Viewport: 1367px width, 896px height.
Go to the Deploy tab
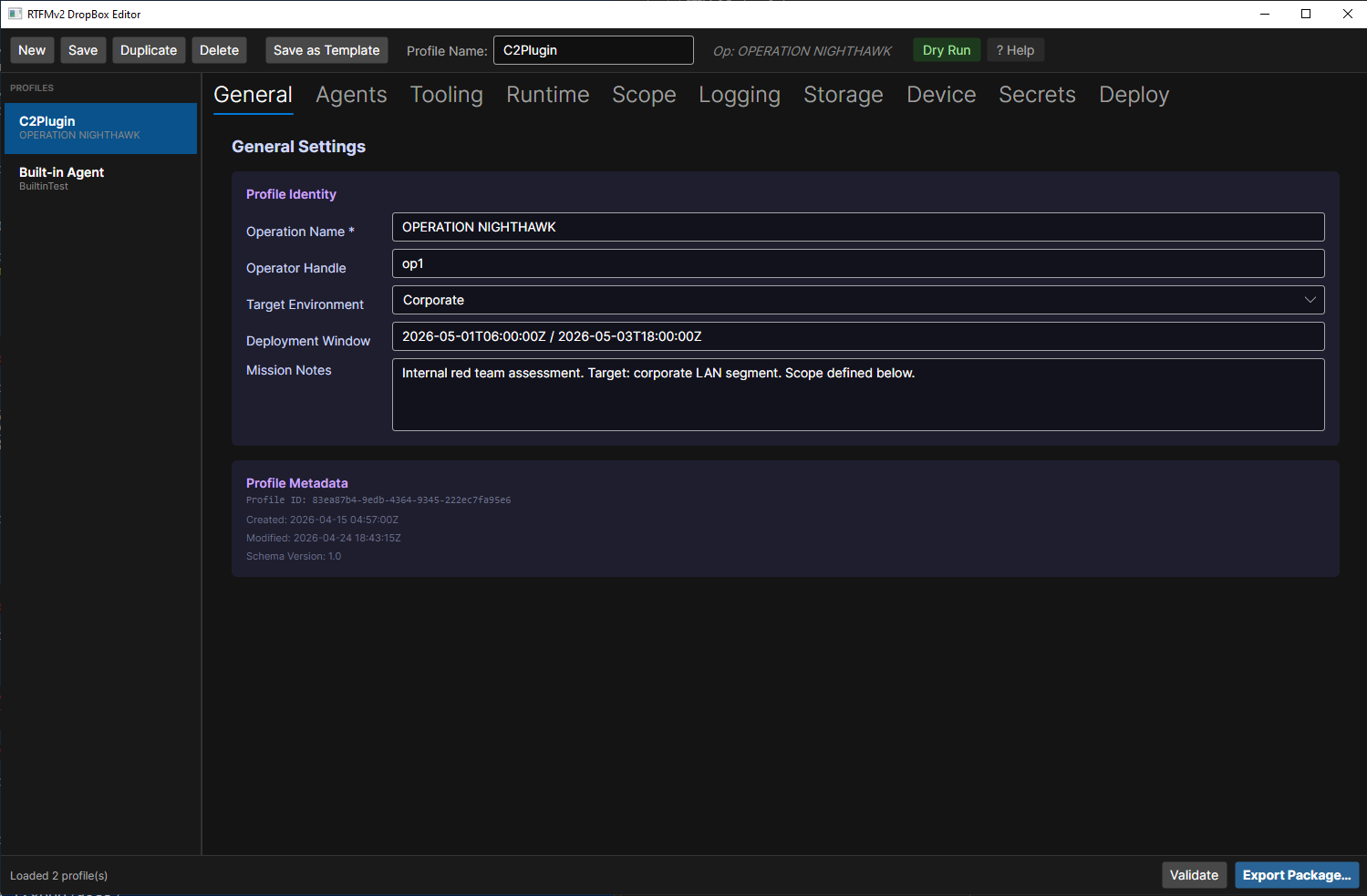[x=1134, y=95]
